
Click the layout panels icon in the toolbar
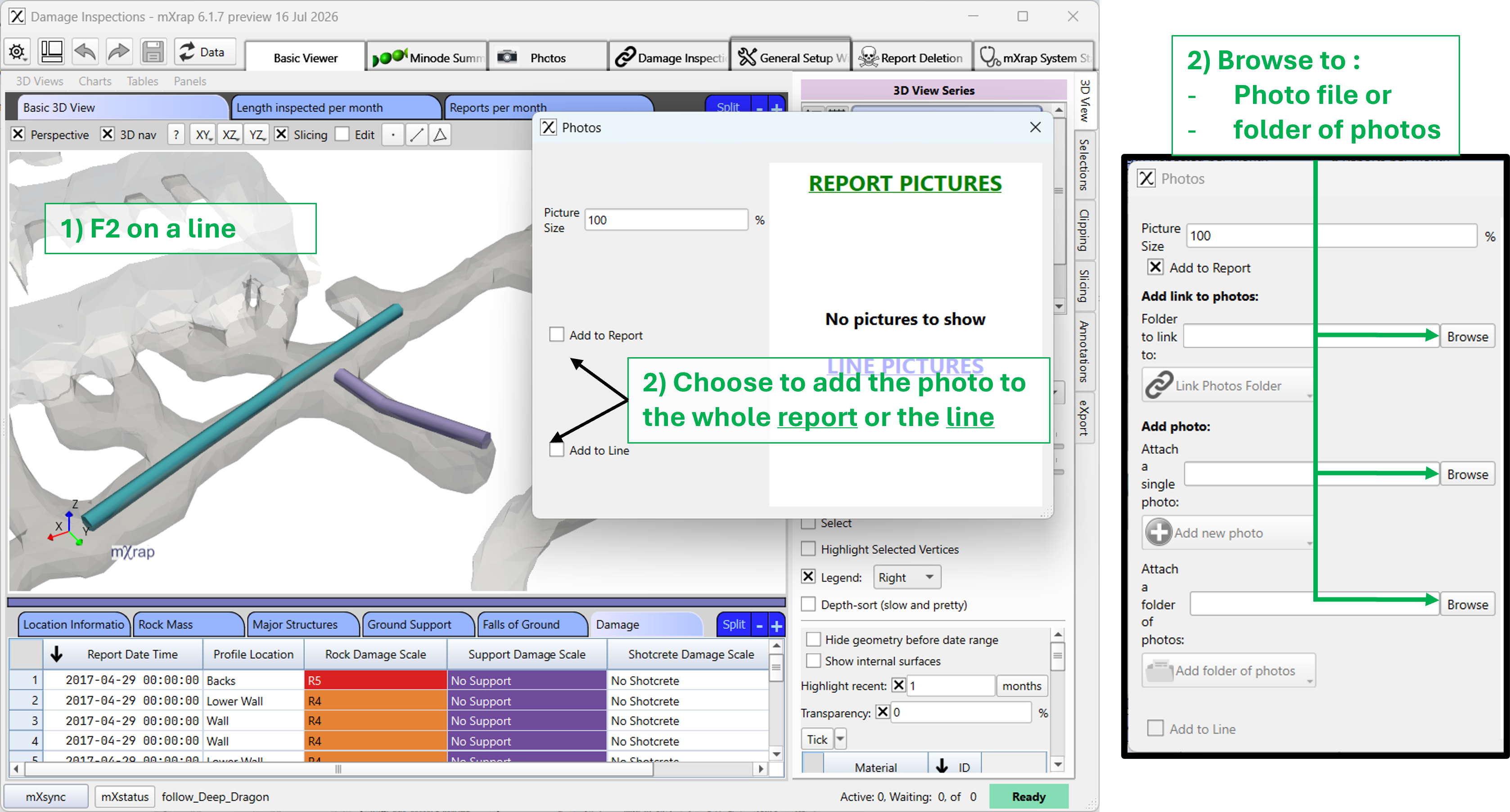(52, 52)
